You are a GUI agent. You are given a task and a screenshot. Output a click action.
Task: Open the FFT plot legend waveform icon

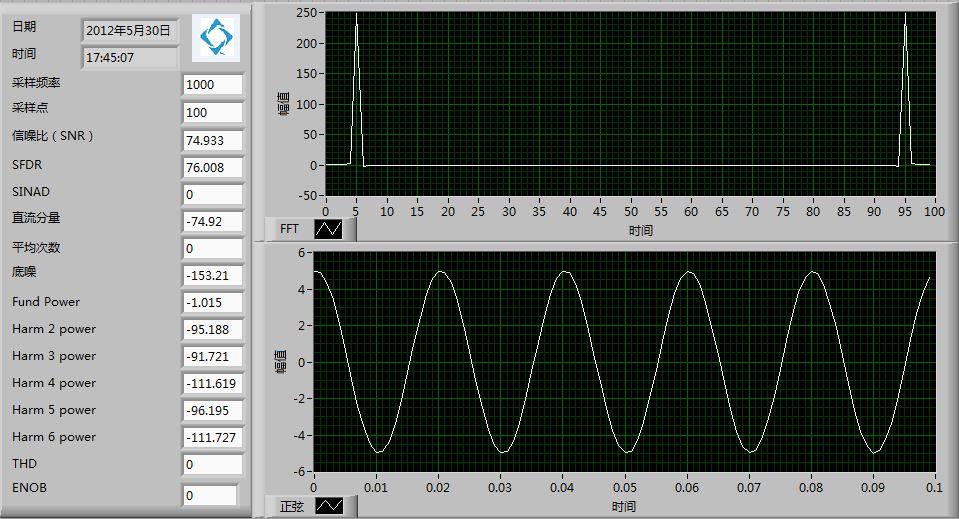click(328, 229)
